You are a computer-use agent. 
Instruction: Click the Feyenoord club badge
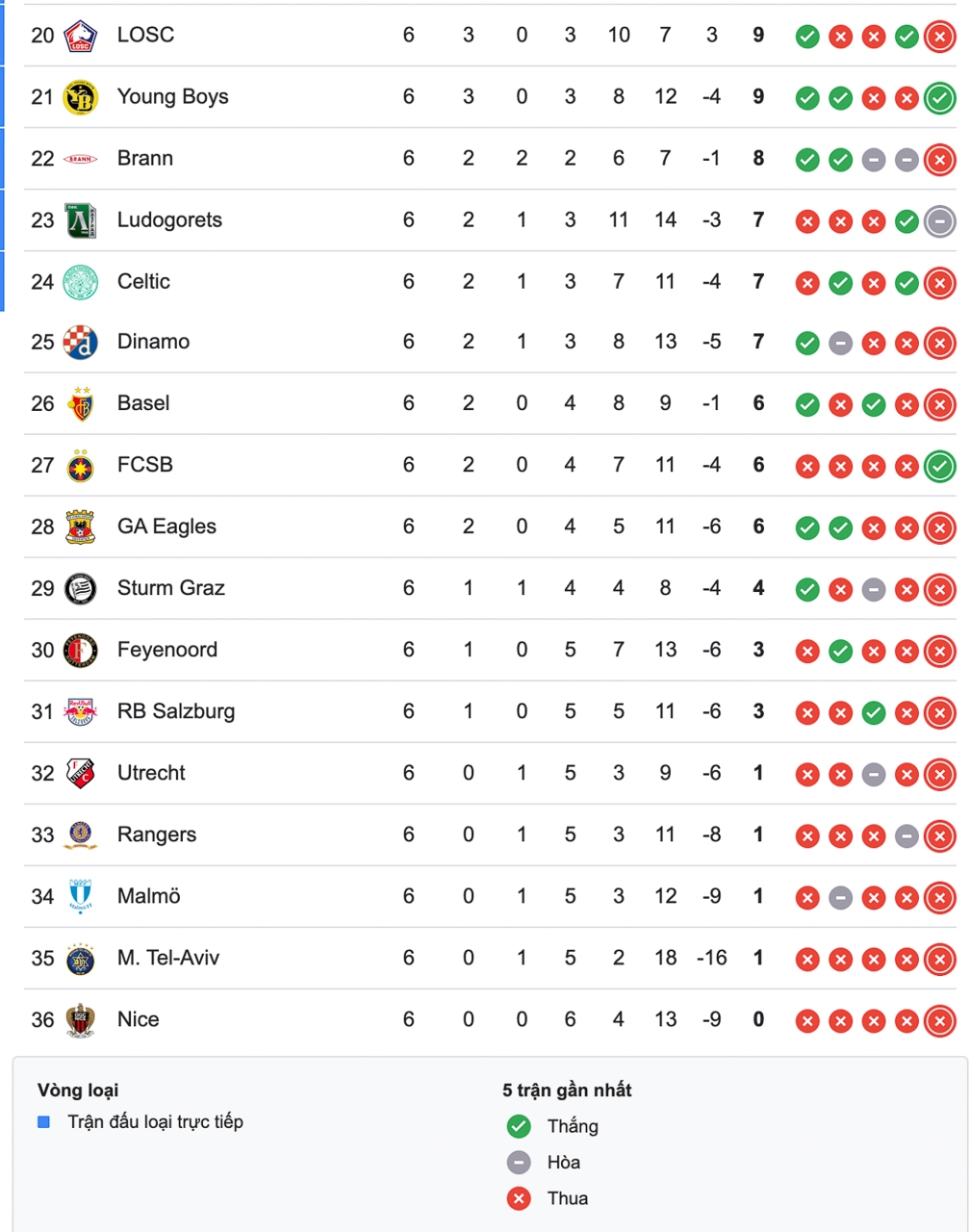(x=81, y=651)
